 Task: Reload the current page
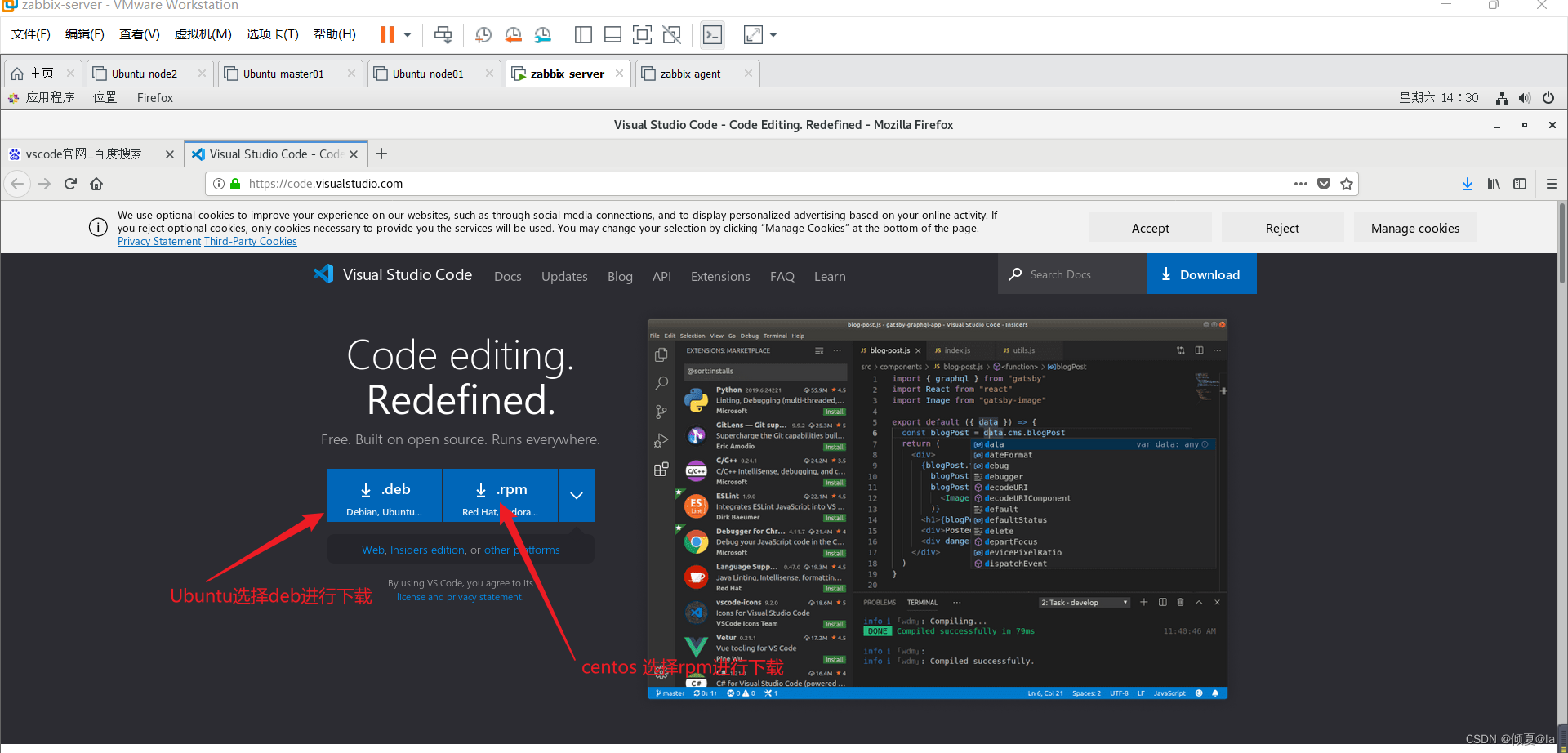click(70, 184)
